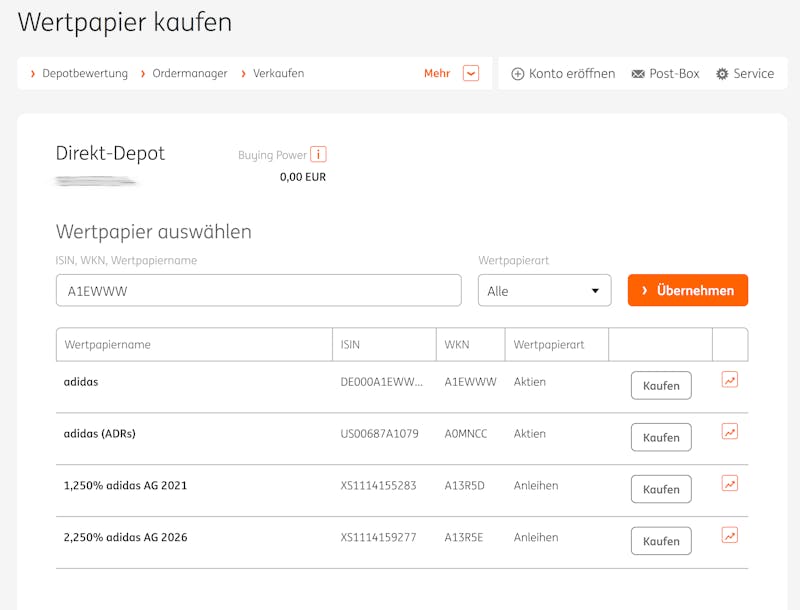Click the plus icon beside Konto eröffnen

point(517,74)
